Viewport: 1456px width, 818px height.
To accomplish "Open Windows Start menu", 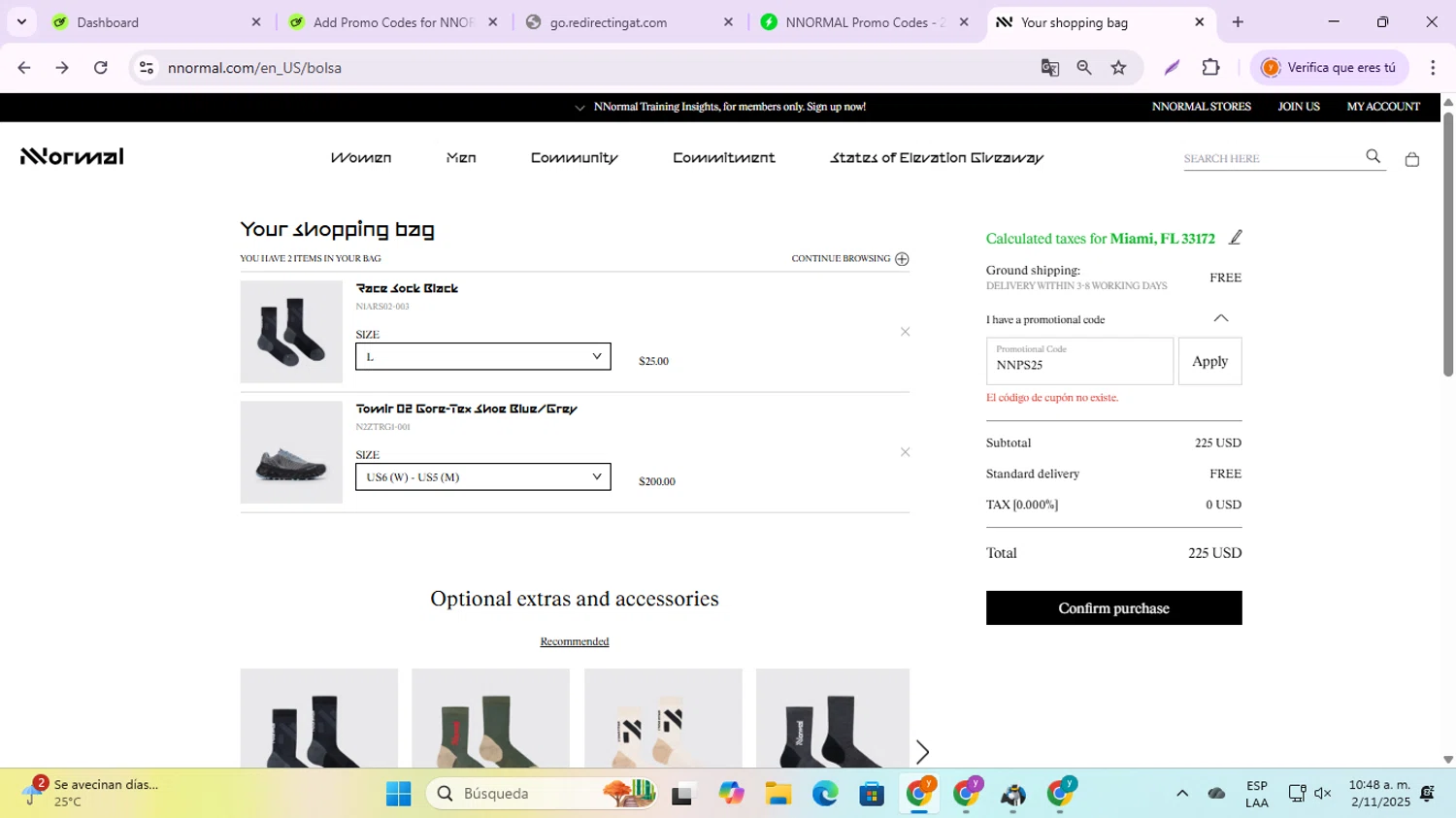I will click(x=398, y=794).
